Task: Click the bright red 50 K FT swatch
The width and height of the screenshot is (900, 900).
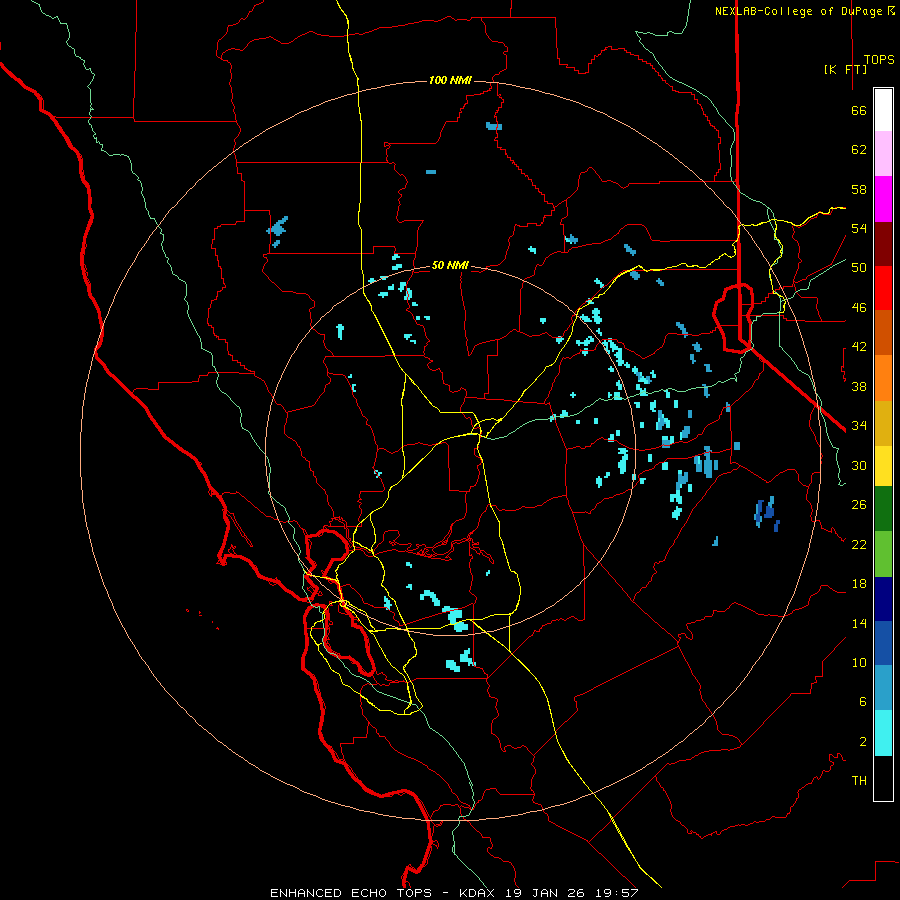Action: click(883, 288)
